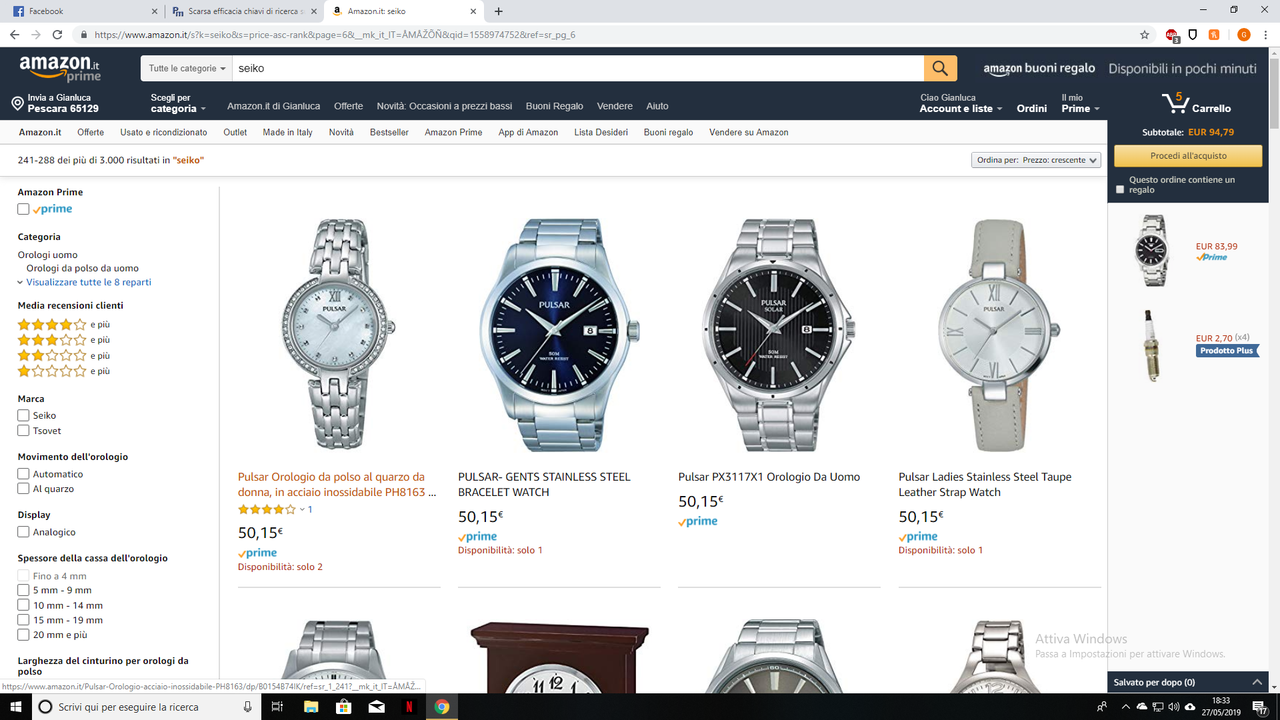Open Tutte le categorie search dropdown
The image size is (1280, 720).
187,68
